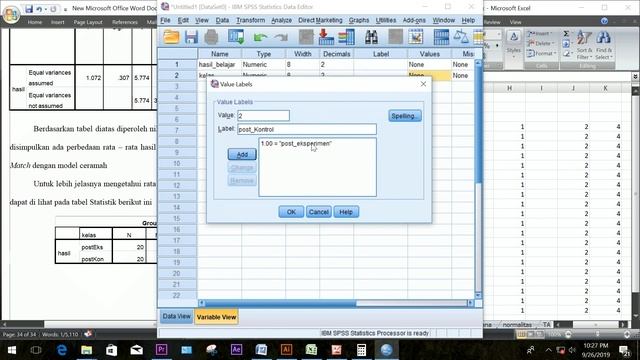Click the Values column header
Viewport: 640px width, 360px height.
(x=429, y=54)
